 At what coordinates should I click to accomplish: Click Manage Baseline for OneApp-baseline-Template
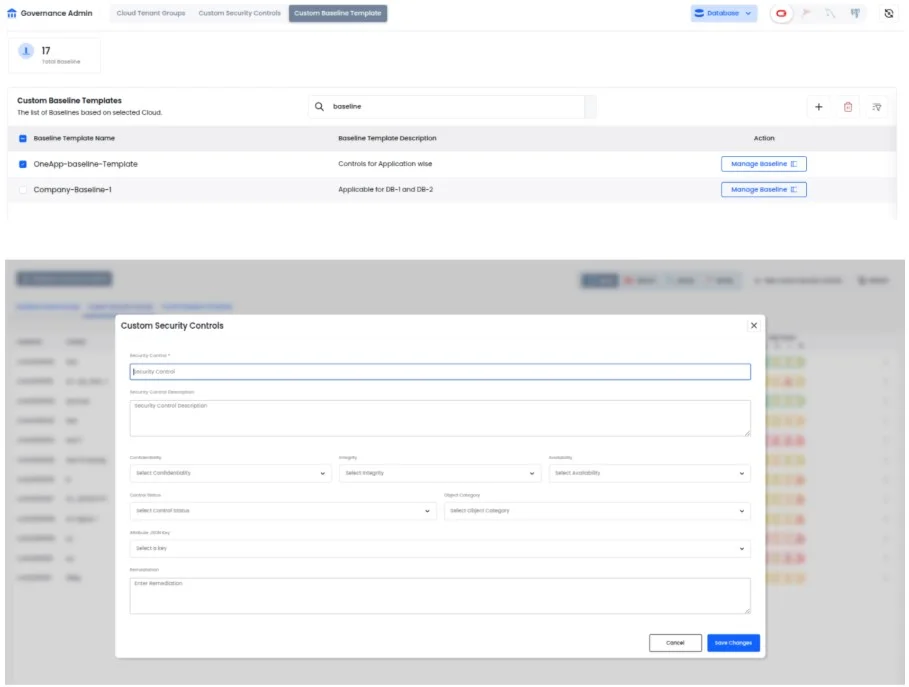763,164
